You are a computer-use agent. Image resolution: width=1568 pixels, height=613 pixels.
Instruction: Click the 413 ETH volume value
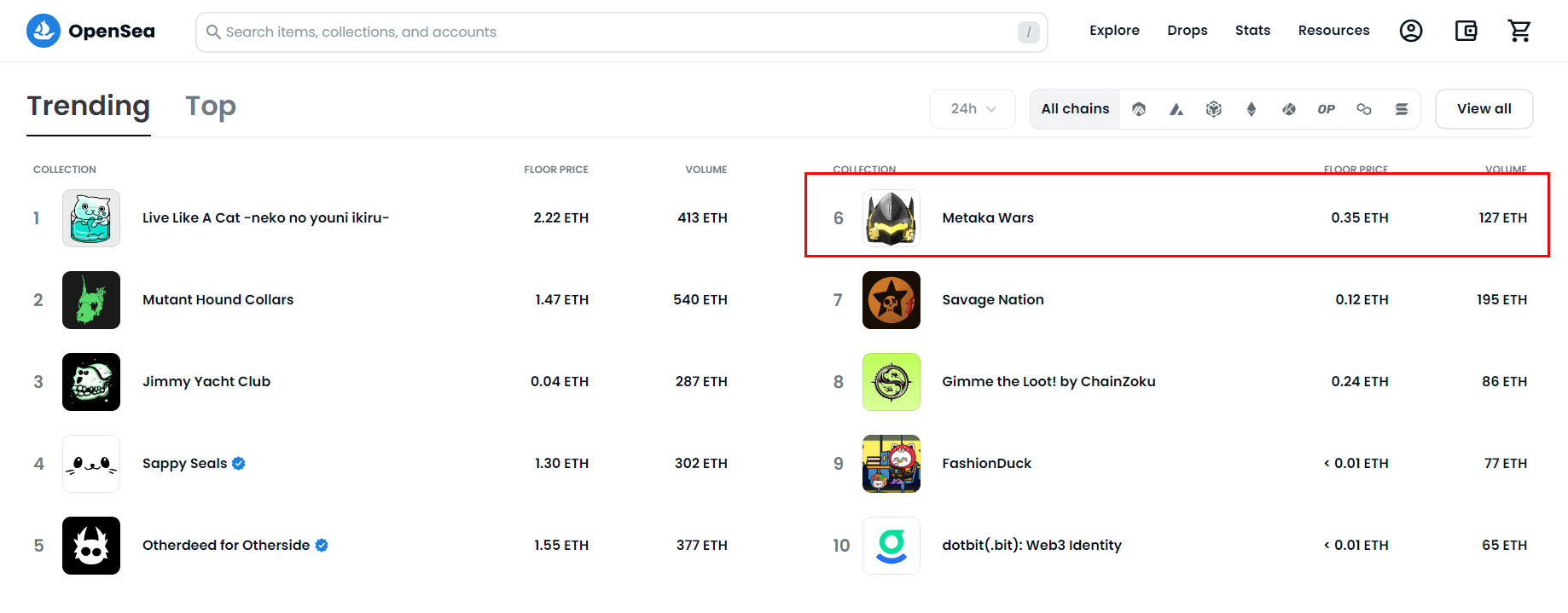(702, 218)
